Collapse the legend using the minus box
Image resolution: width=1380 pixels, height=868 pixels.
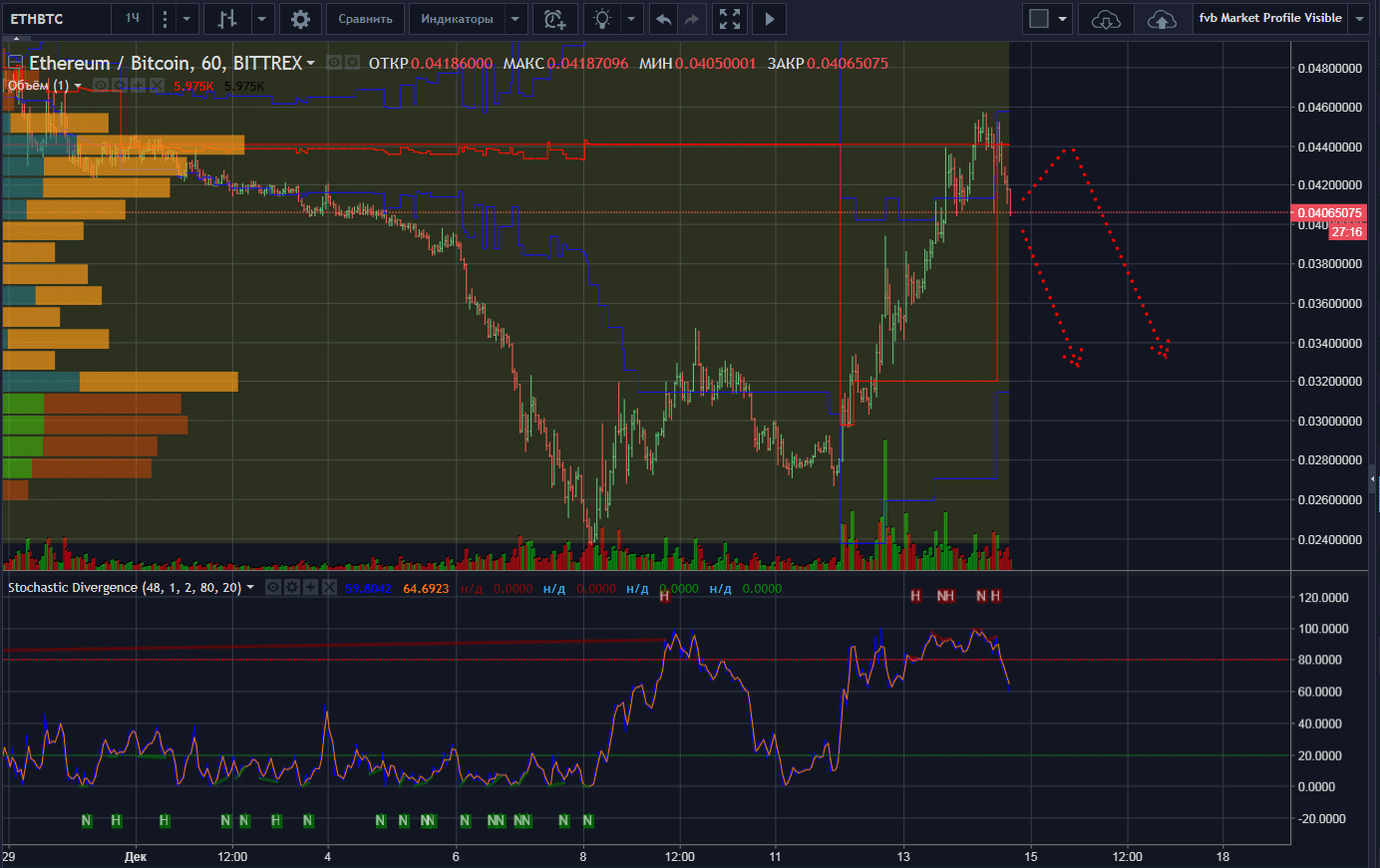15,63
